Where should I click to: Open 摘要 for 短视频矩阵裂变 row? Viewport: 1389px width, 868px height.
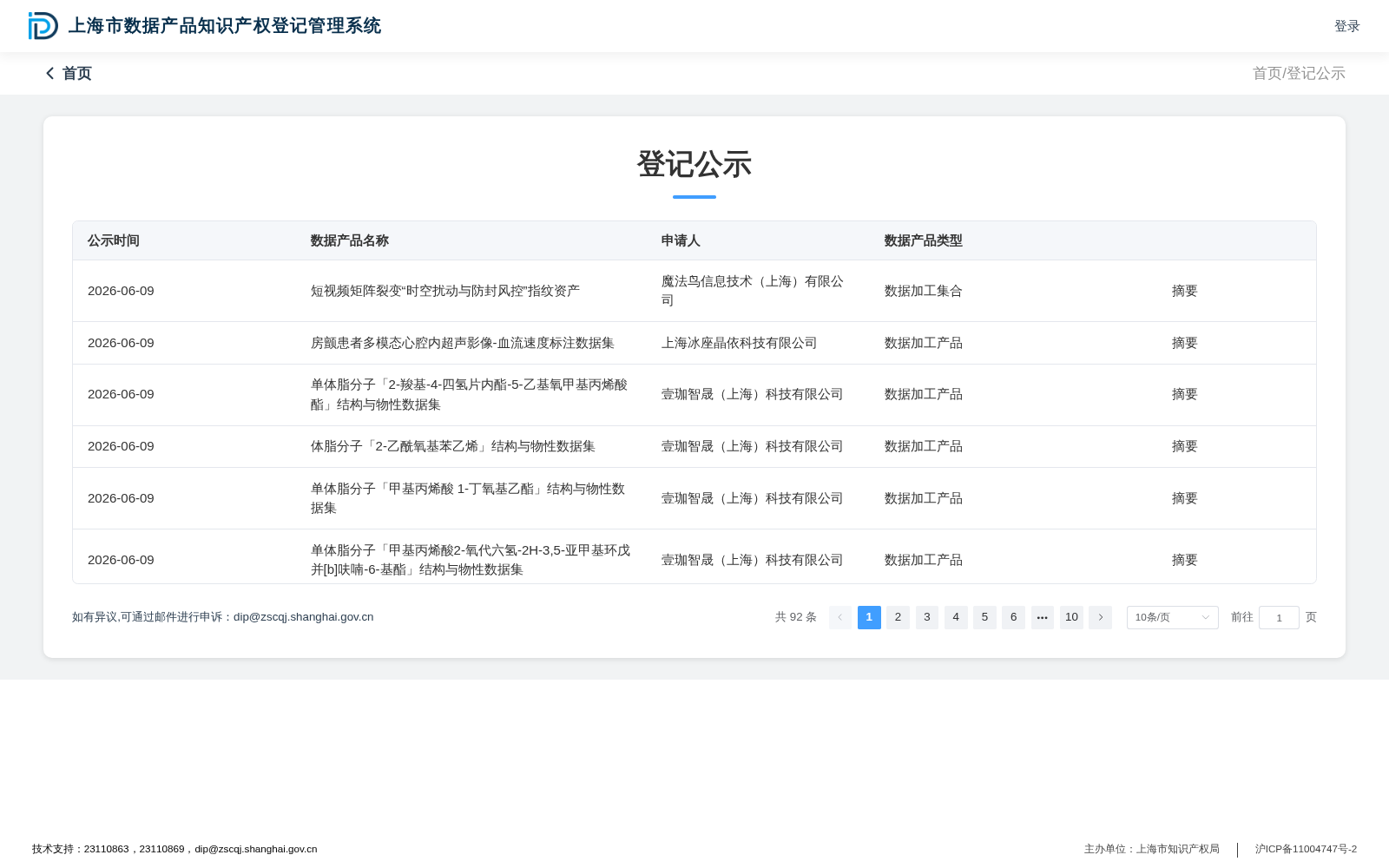click(1185, 291)
